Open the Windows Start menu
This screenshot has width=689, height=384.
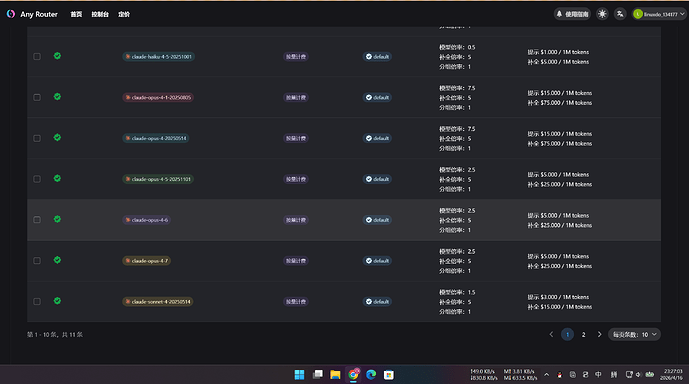(299, 375)
